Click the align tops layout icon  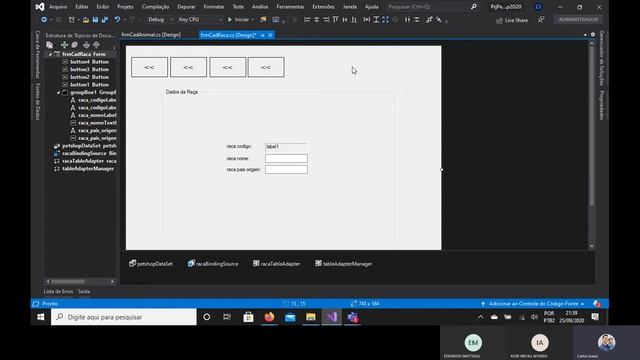coord(335,20)
